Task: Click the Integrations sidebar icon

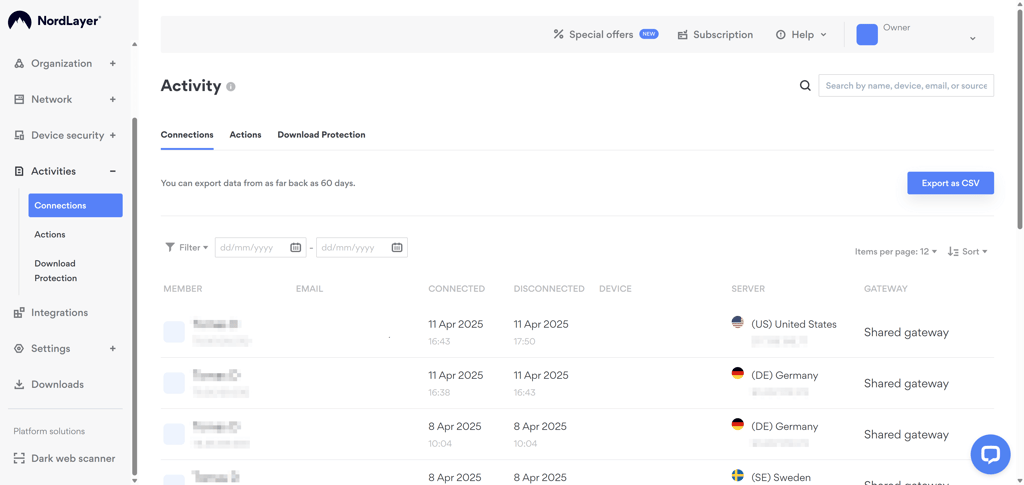Action: click(x=19, y=313)
